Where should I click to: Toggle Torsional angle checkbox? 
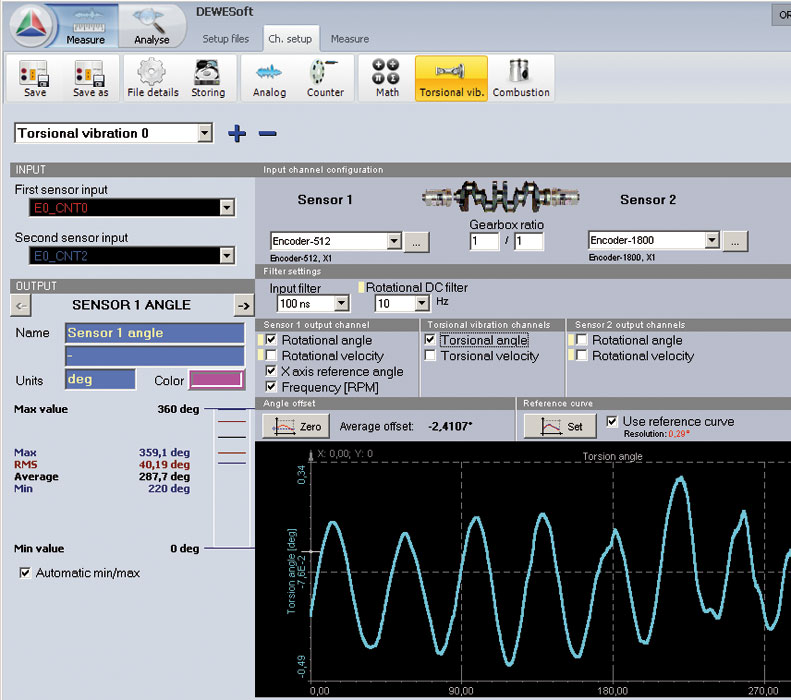coord(430,340)
